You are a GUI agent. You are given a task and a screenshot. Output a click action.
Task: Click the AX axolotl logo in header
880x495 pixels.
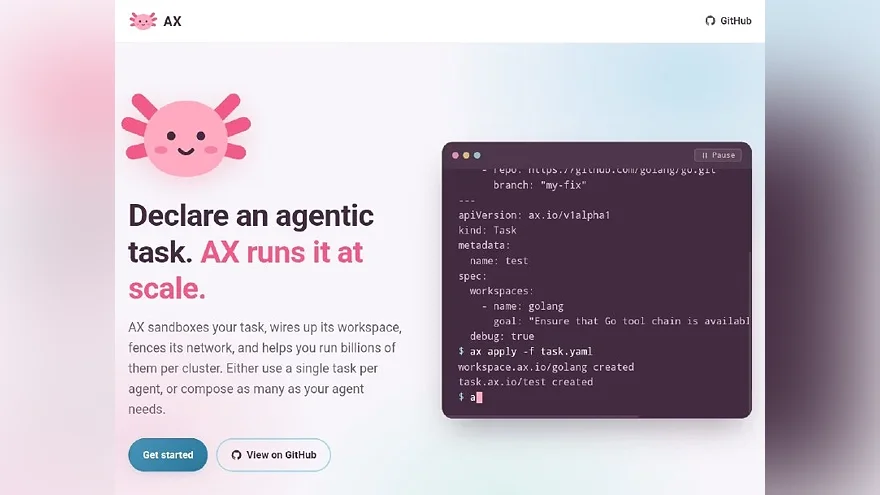click(x=143, y=21)
